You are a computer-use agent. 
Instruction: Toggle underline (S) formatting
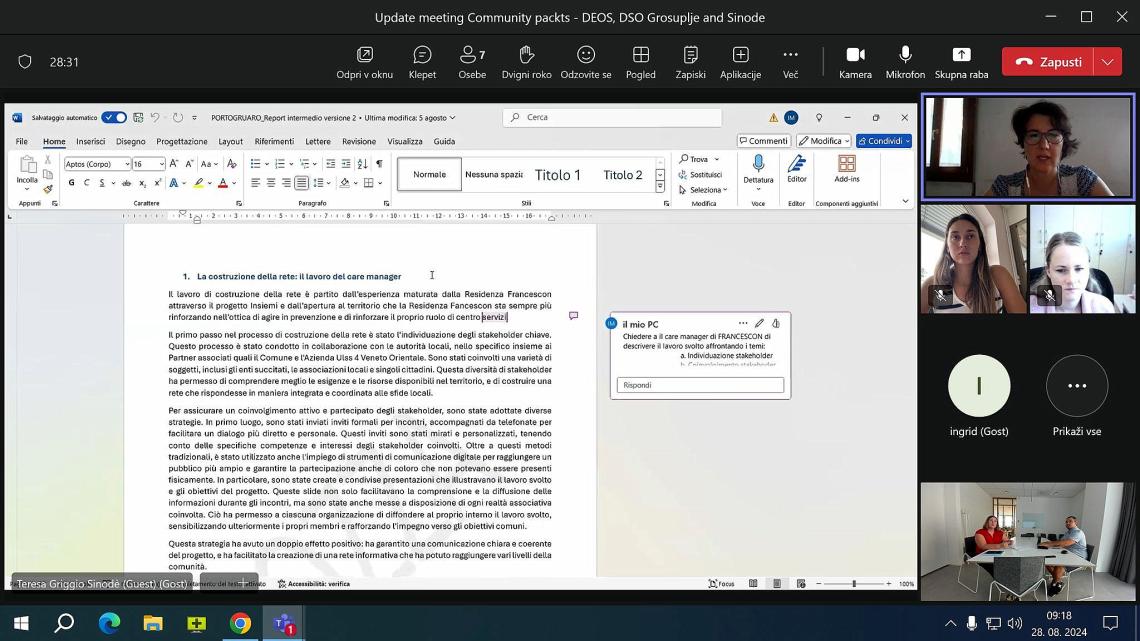tap(102, 183)
